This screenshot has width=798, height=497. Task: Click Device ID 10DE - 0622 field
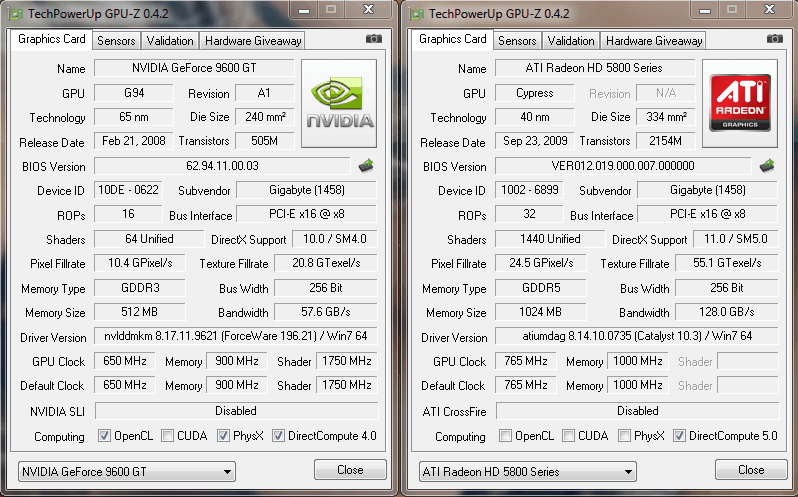coord(128,190)
